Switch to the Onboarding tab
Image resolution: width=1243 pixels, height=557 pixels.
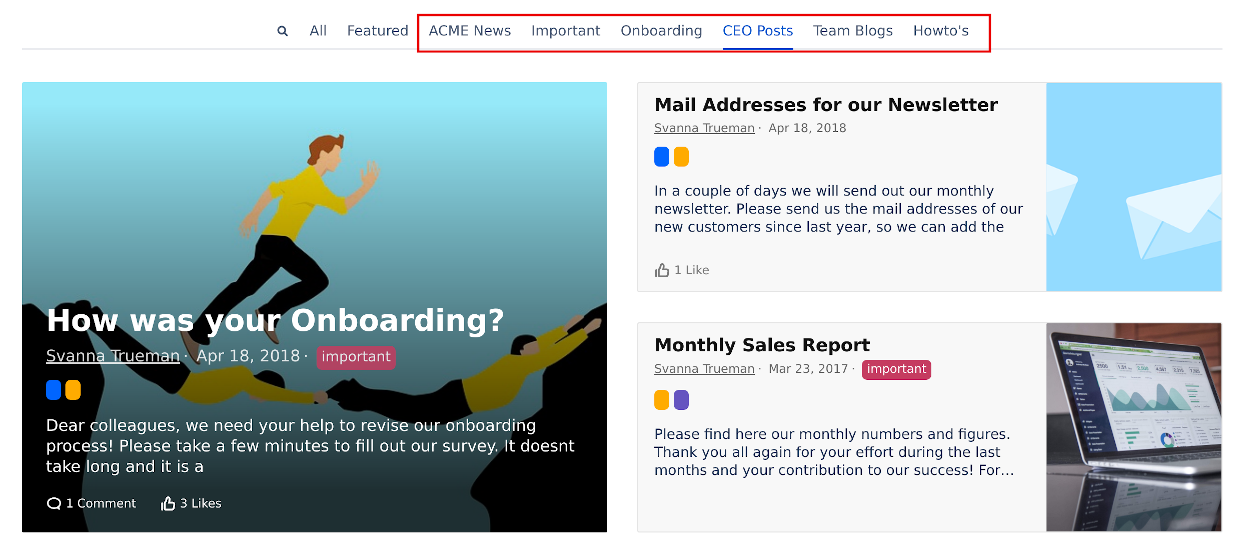point(661,31)
